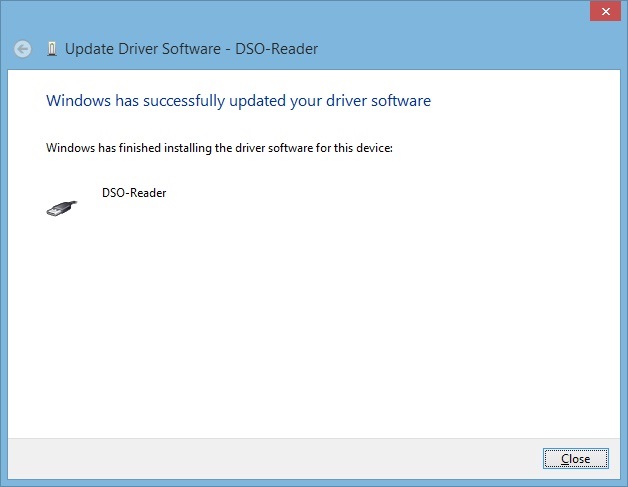
Task: Click 'Windows has finished installing' message
Action: click(x=219, y=148)
